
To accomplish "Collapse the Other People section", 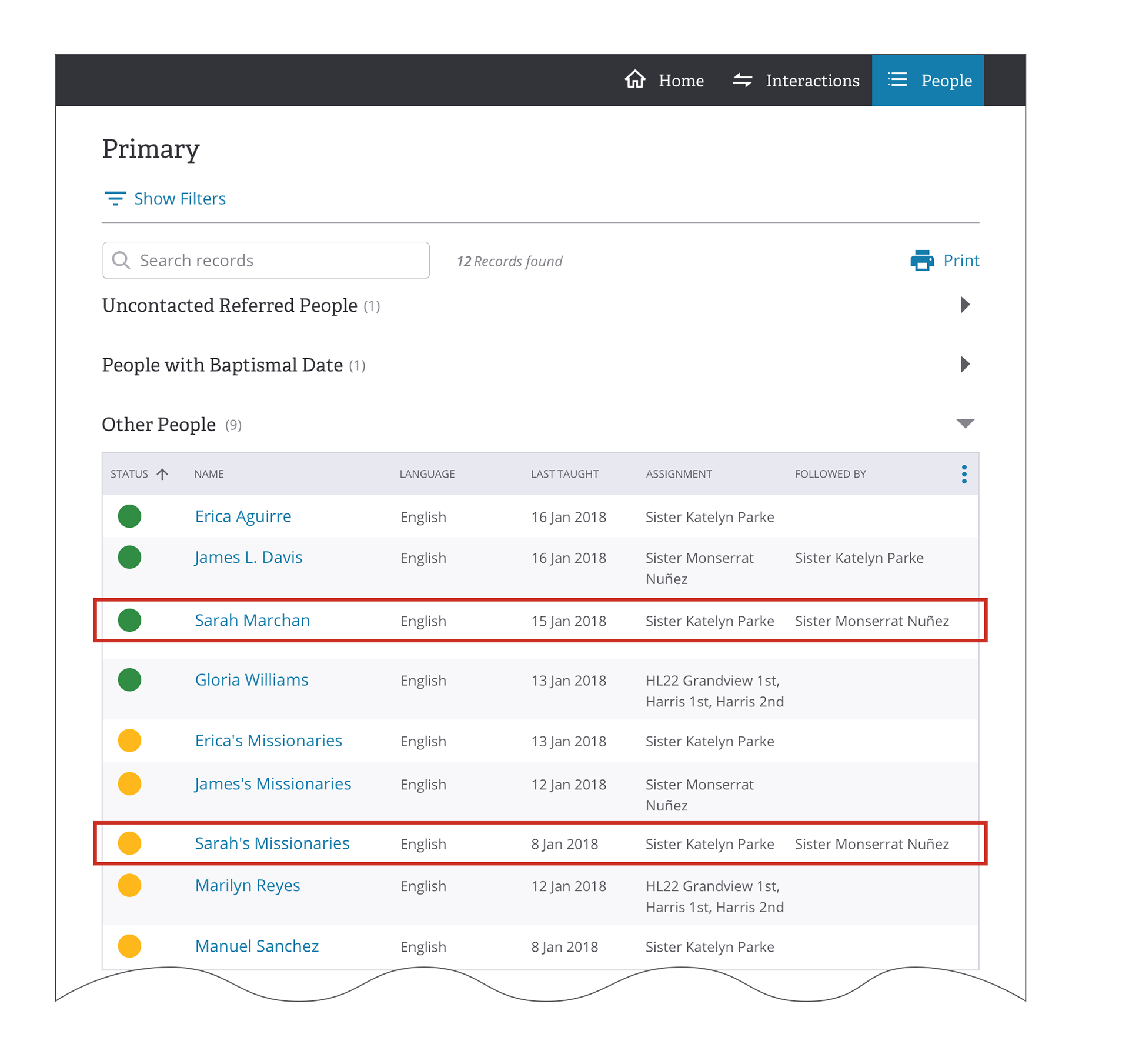I will point(965,423).
